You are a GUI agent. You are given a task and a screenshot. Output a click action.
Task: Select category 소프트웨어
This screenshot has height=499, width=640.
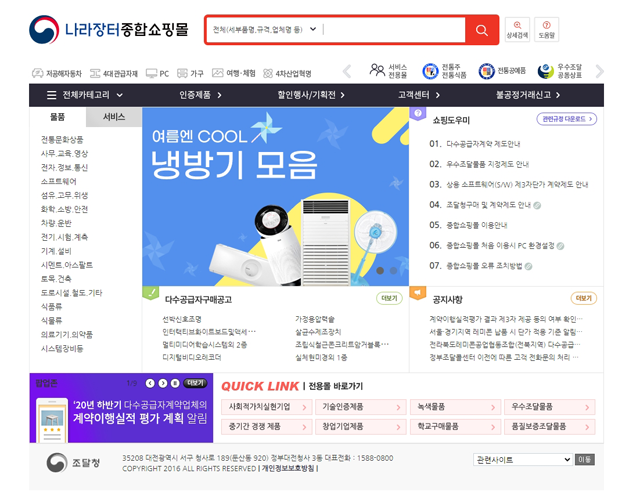click(x=58, y=181)
